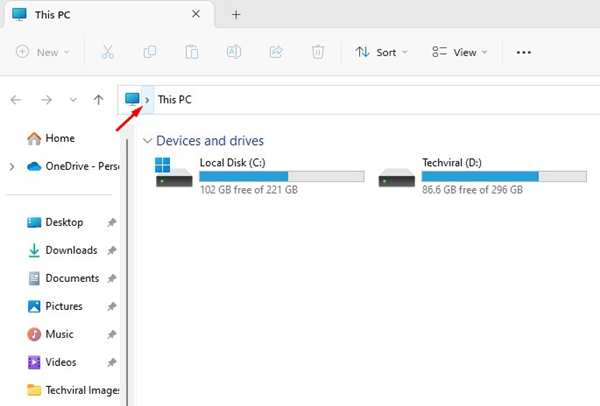
Task: Click the '102 GB free of 221 GB' text
Action: 249,190
